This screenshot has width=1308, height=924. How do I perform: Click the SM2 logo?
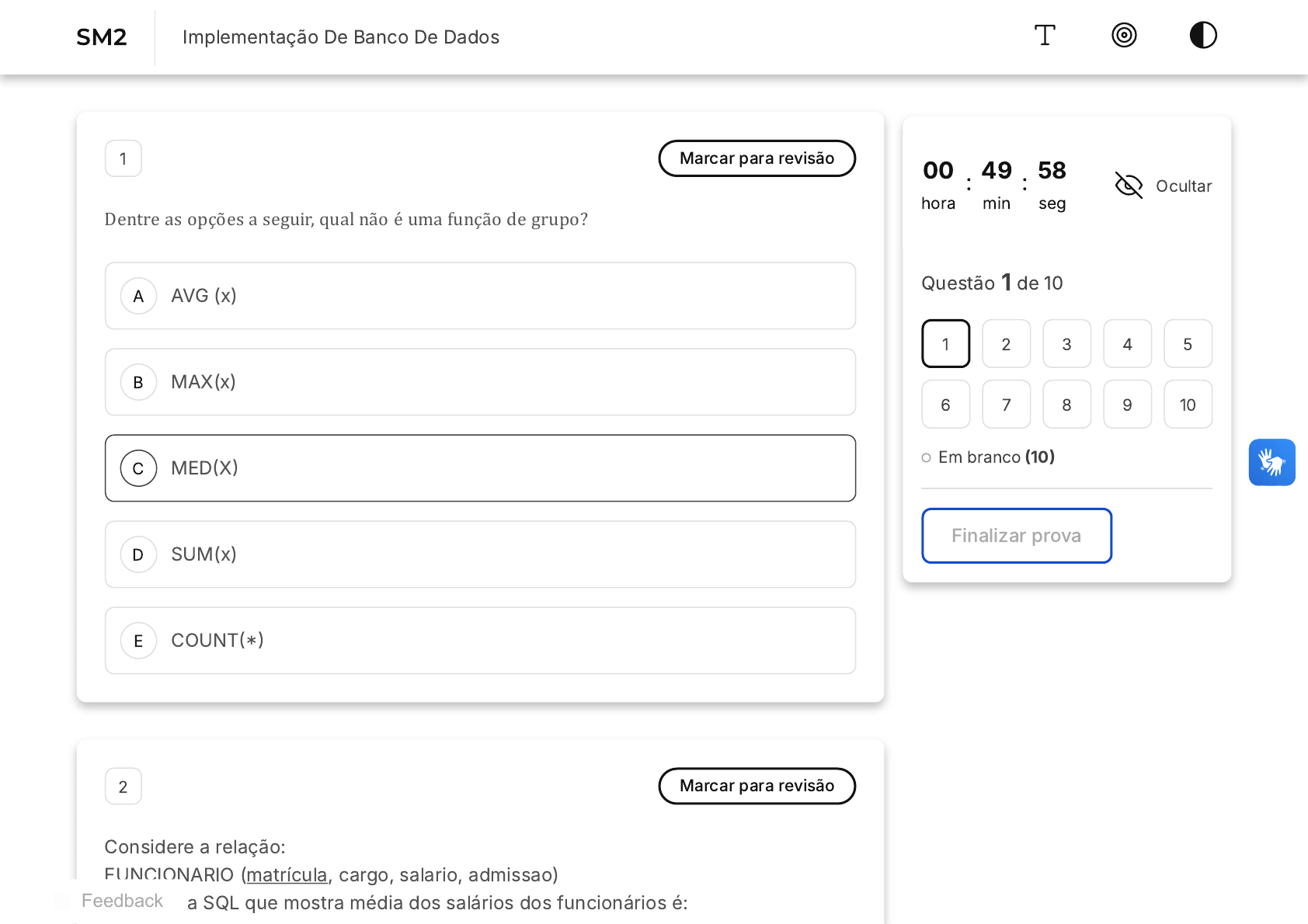(x=102, y=37)
